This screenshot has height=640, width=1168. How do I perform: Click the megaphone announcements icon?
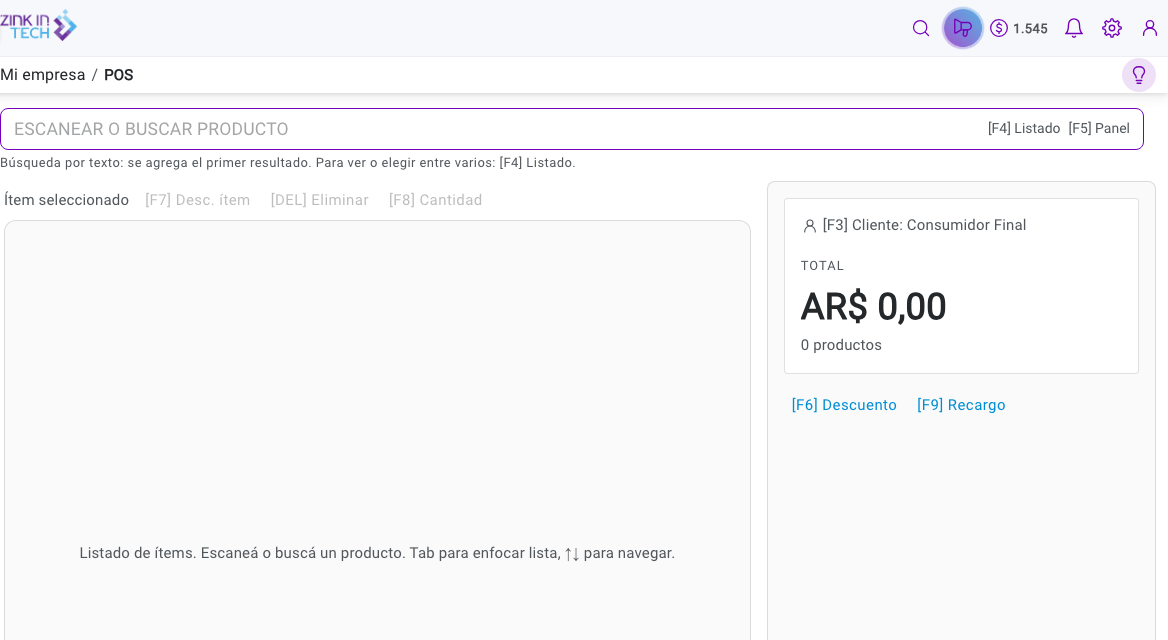(962, 28)
